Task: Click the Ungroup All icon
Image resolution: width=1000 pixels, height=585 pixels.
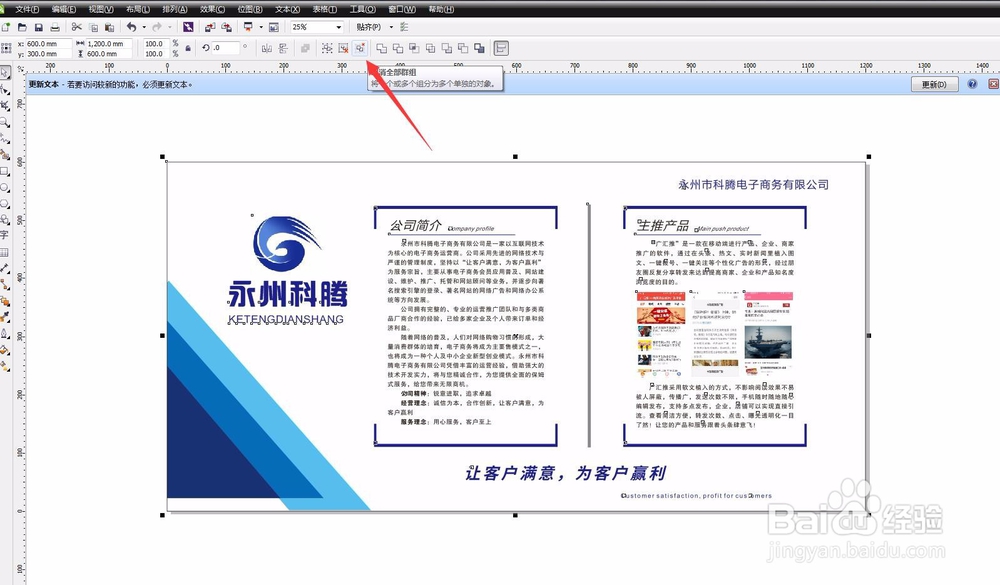Action: [360, 48]
